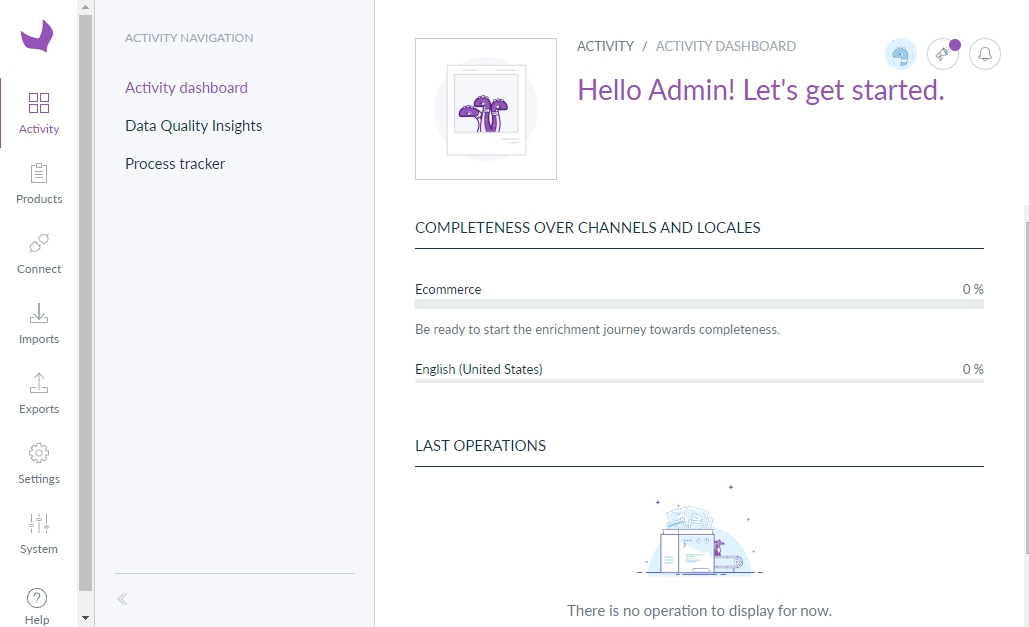Click the sidebar scrollbar down arrow
The width and height of the screenshot is (1029, 627).
[85, 619]
